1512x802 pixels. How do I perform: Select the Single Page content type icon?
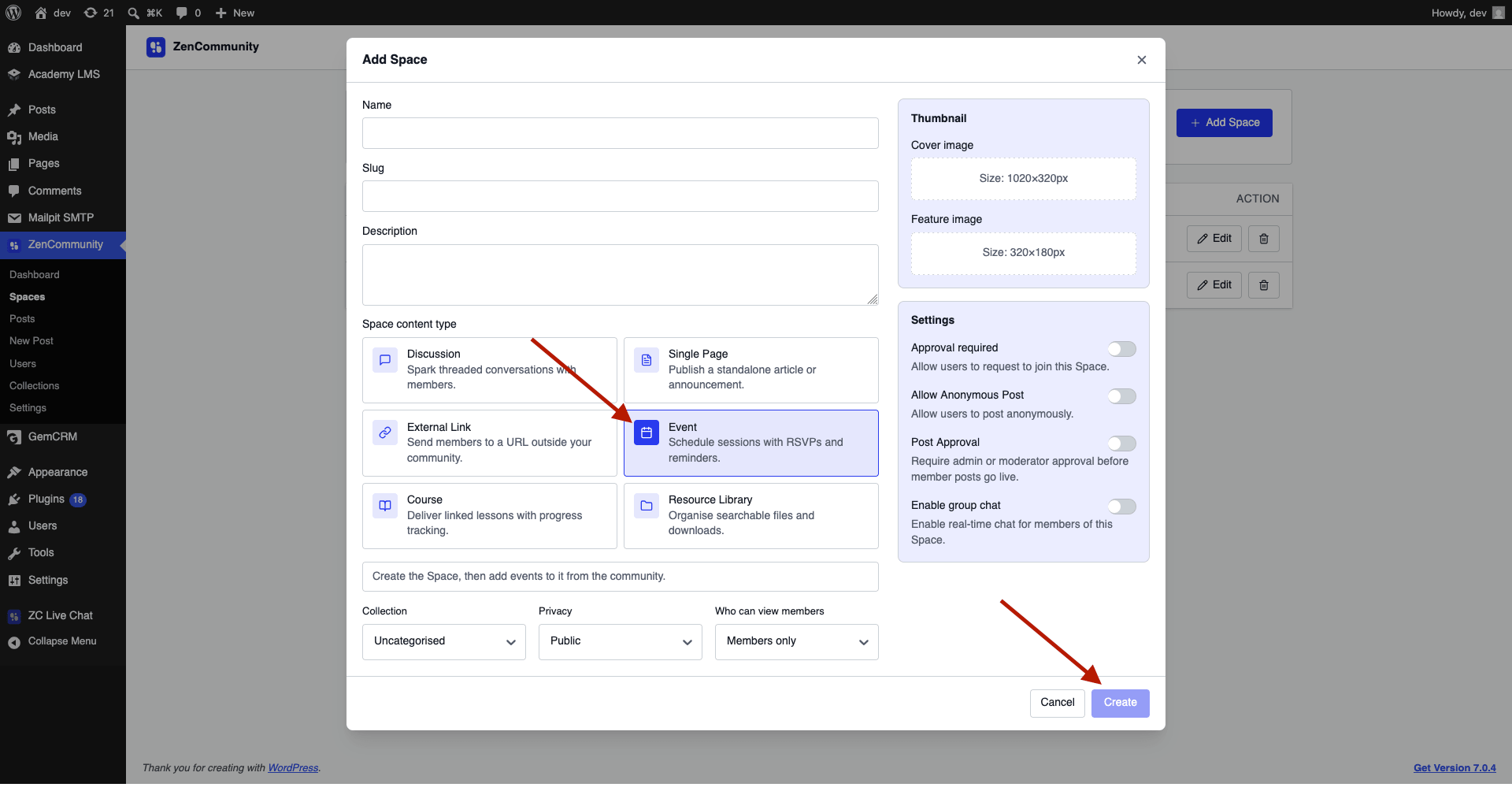647,360
